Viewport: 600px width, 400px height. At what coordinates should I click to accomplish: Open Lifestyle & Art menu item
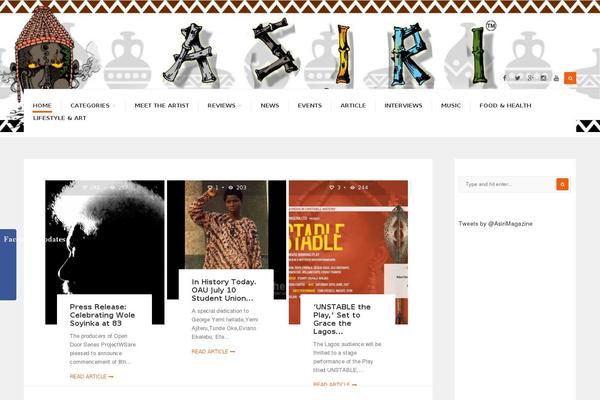[x=60, y=118]
